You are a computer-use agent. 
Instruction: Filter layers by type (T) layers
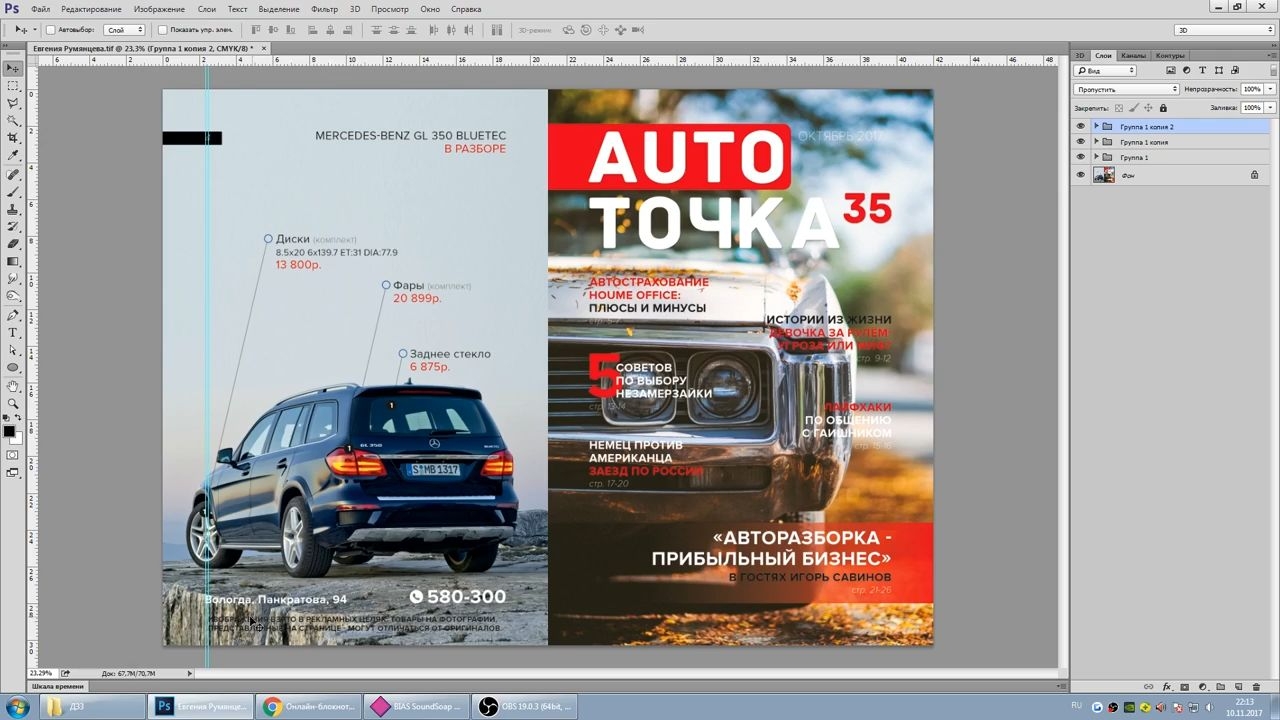tap(1202, 71)
